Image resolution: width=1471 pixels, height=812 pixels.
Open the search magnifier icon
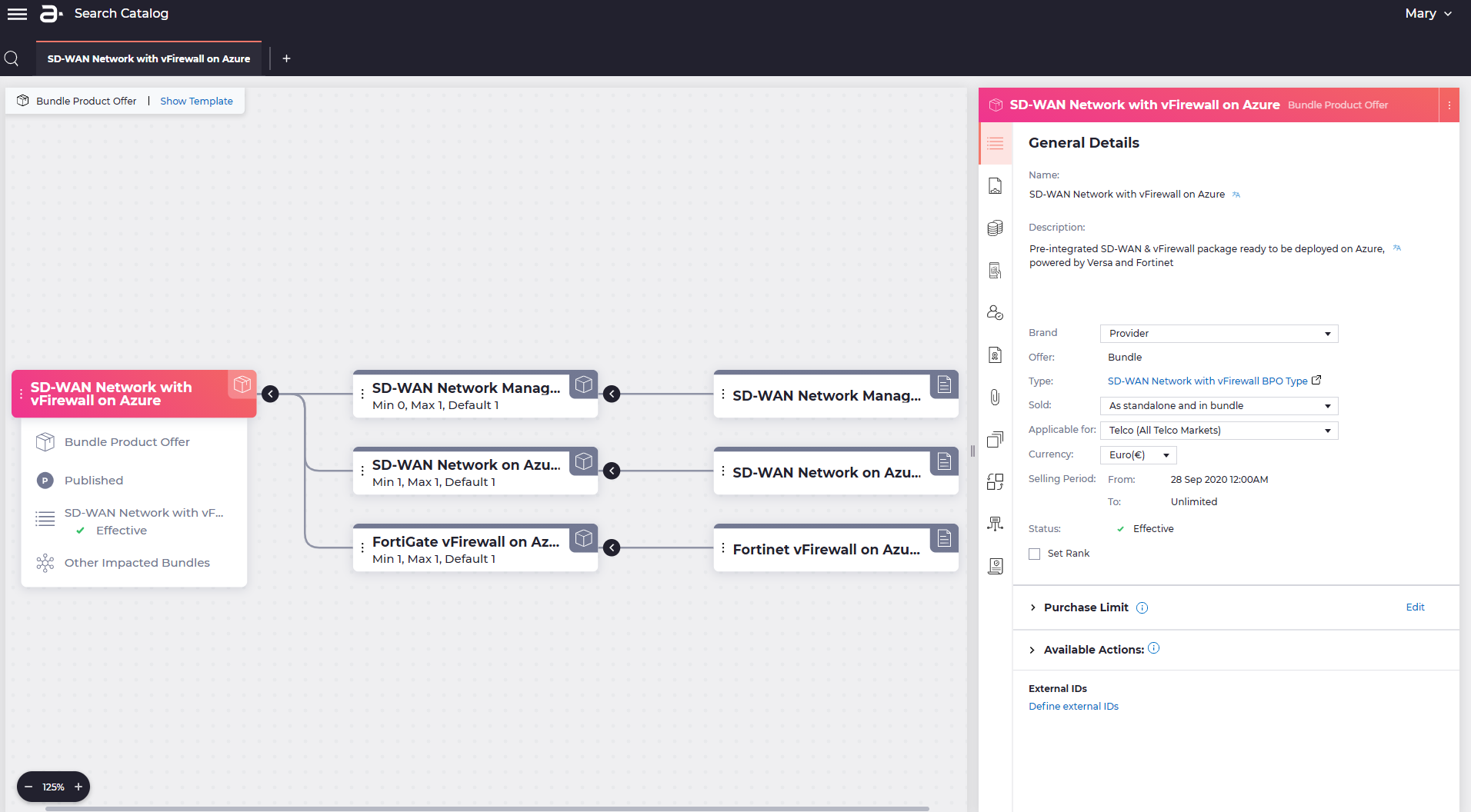pyautogui.click(x=12, y=58)
